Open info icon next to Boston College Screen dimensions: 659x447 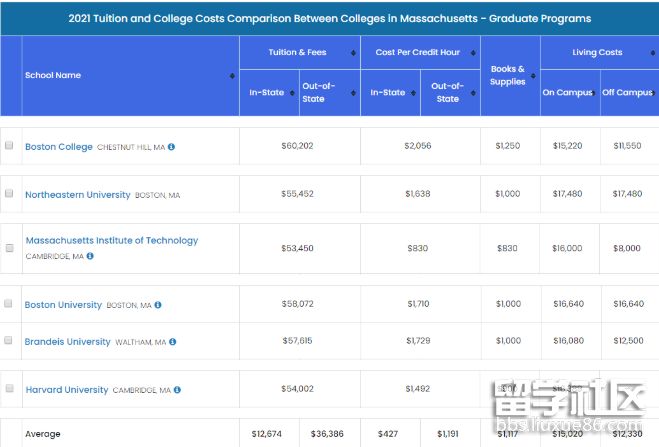click(x=171, y=147)
